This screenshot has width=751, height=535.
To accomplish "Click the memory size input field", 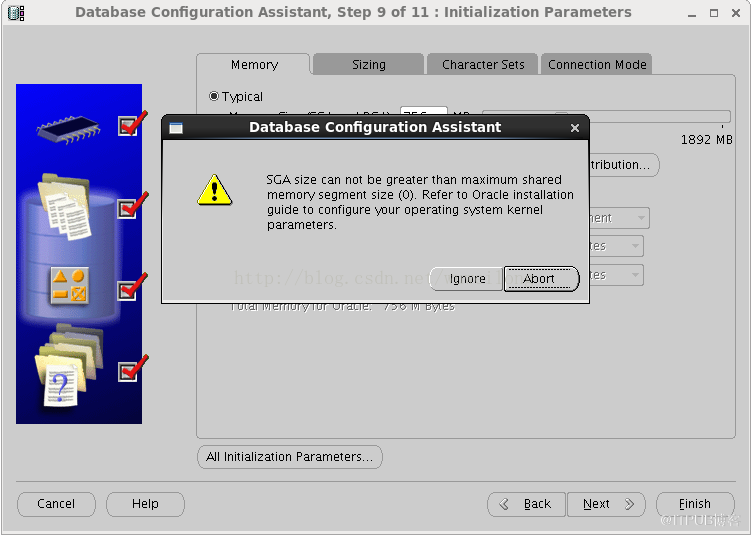I will coord(424,111).
